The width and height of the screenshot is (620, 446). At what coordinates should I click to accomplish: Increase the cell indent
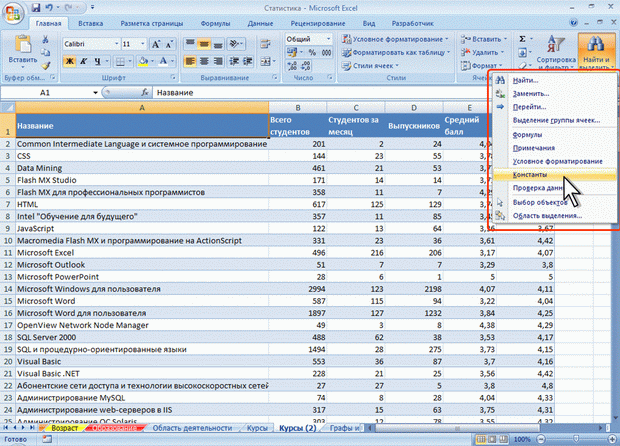click(x=248, y=61)
